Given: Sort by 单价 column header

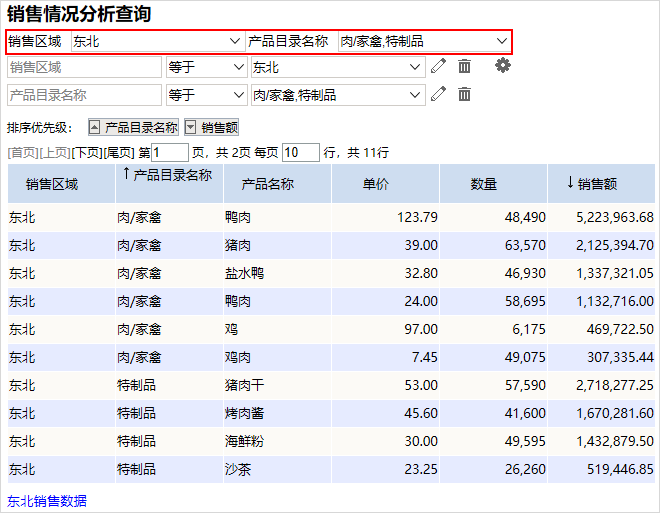Looking at the screenshot, I should (x=386, y=184).
